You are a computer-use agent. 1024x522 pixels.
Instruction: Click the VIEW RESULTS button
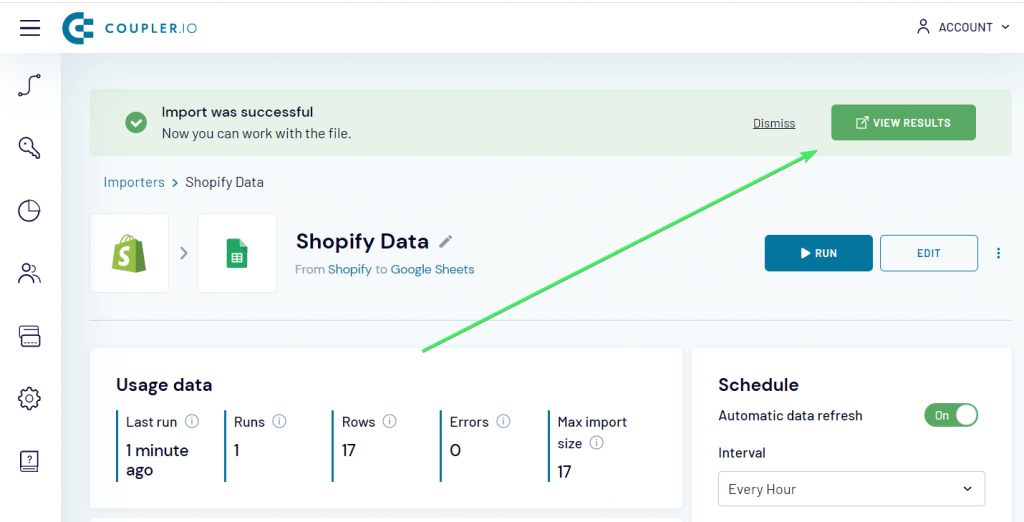coord(903,122)
